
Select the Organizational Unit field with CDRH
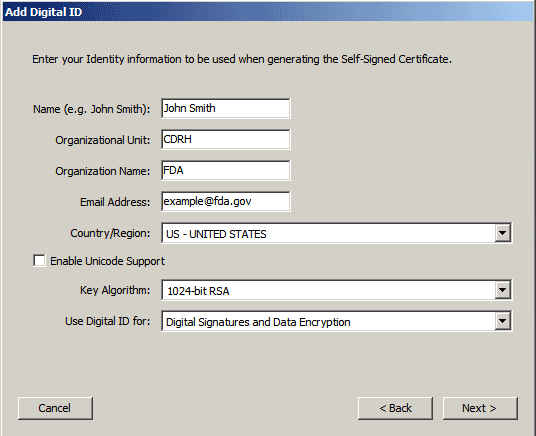pyautogui.click(x=226, y=140)
